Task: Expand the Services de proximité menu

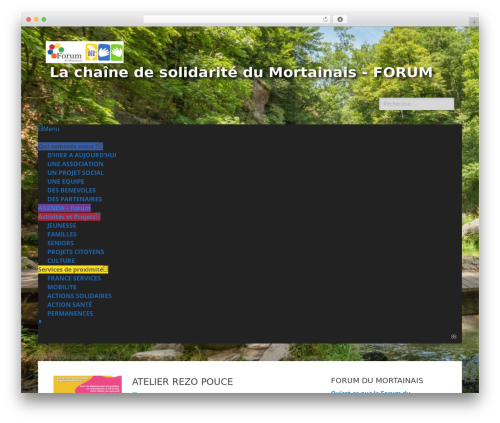Action: 73,269
